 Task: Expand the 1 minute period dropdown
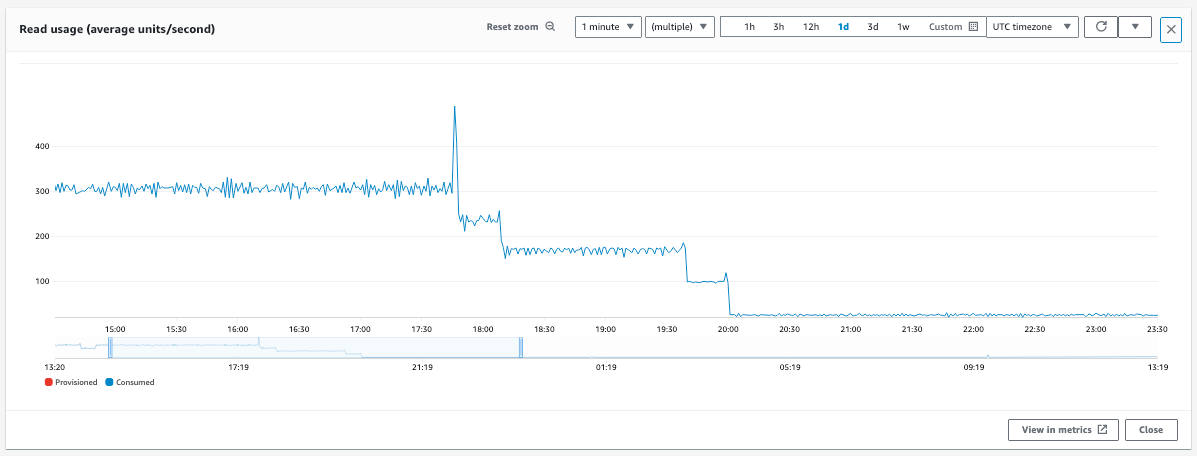pyautogui.click(x=608, y=27)
